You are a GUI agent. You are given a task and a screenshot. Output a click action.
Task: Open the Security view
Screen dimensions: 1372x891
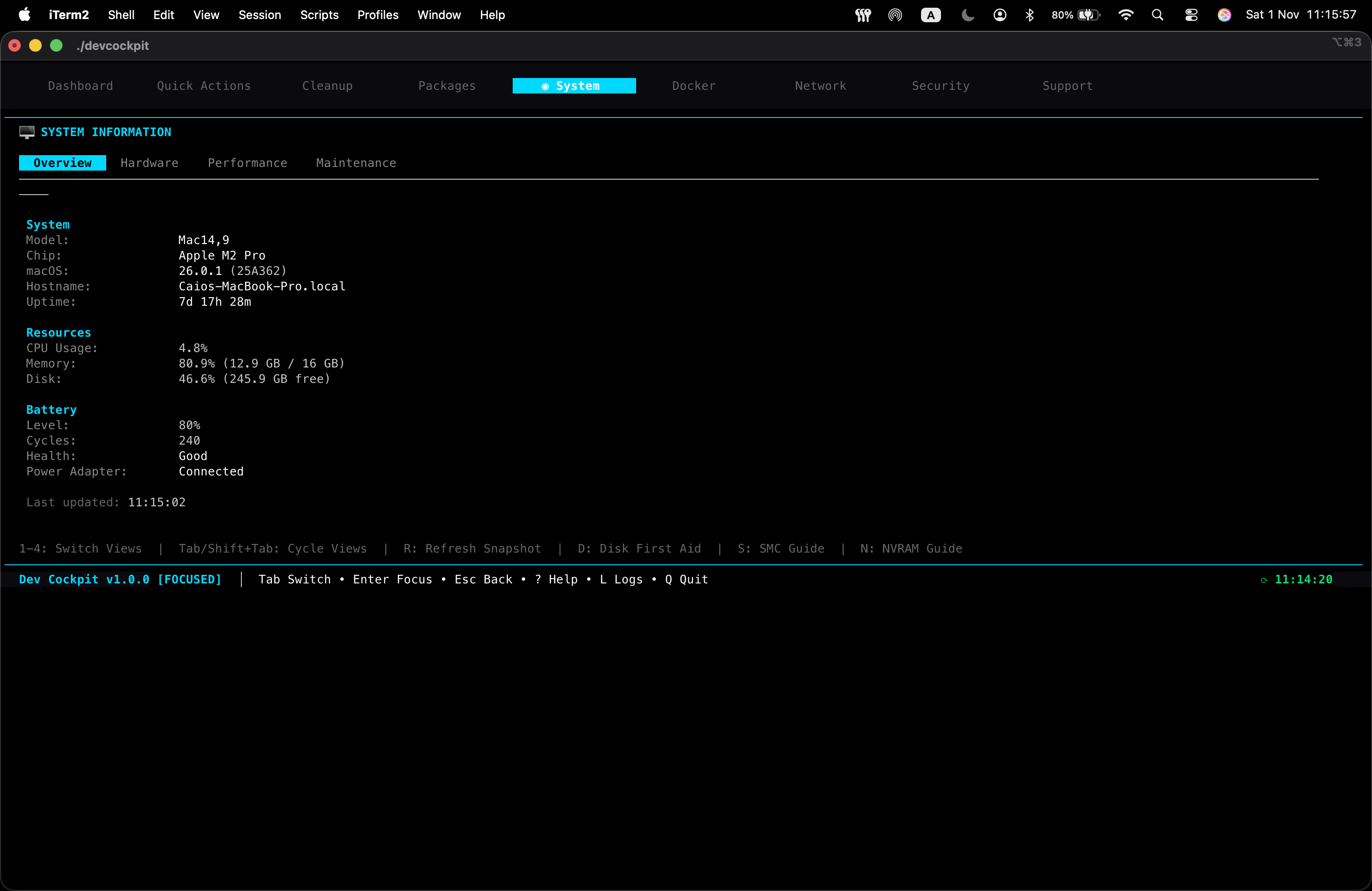point(940,85)
